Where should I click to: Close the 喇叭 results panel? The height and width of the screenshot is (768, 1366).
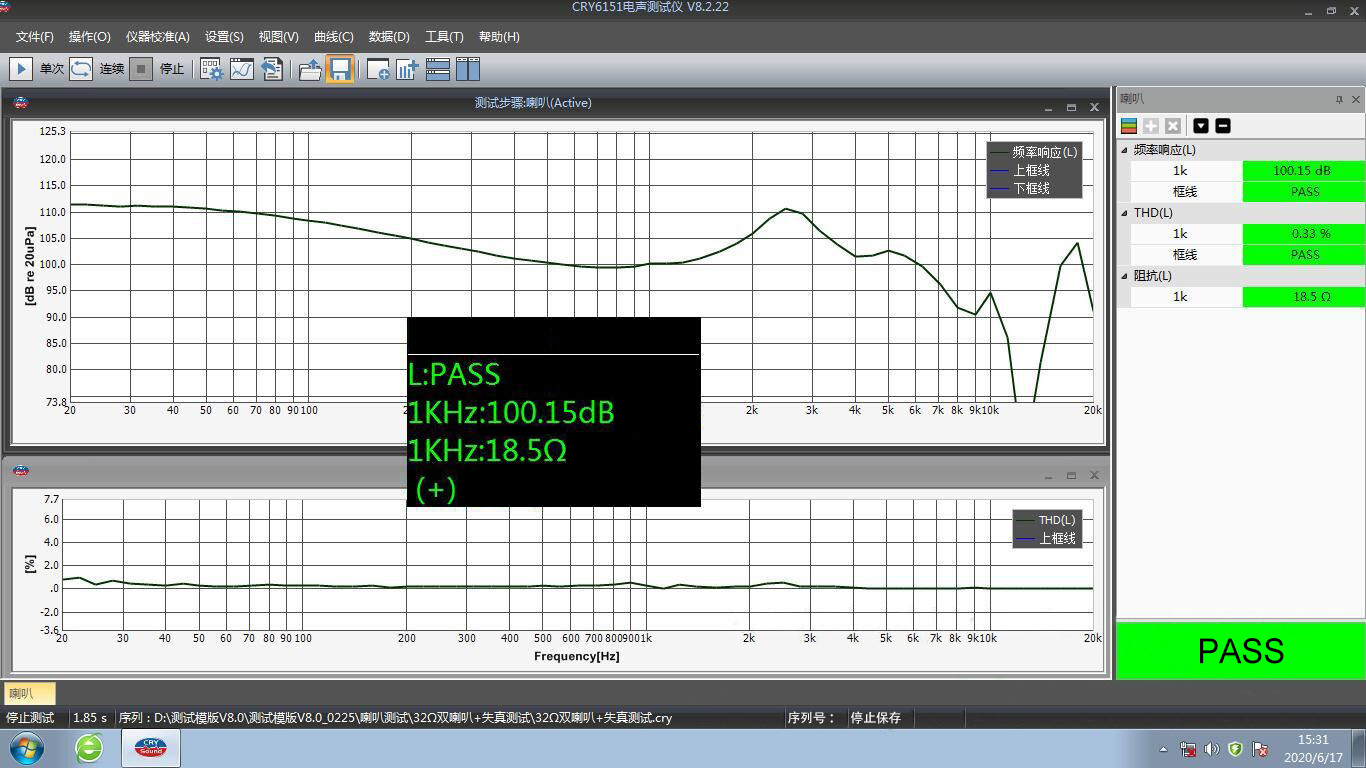(x=1356, y=99)
